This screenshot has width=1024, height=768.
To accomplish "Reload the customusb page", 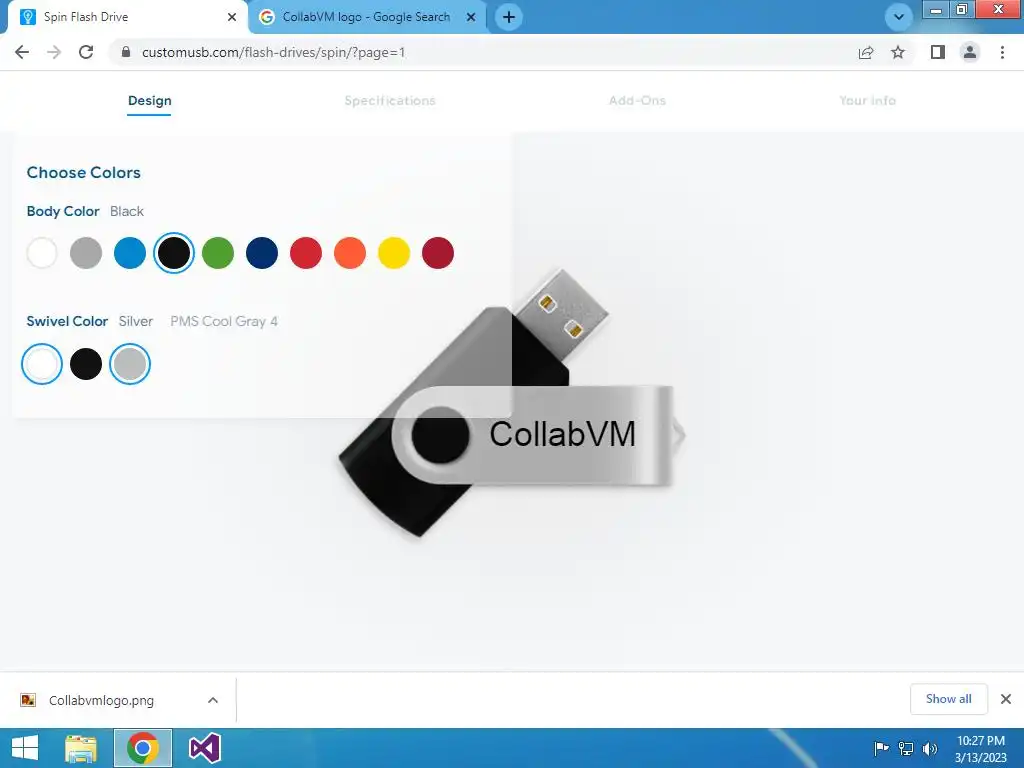I will (x=86, y=52).
